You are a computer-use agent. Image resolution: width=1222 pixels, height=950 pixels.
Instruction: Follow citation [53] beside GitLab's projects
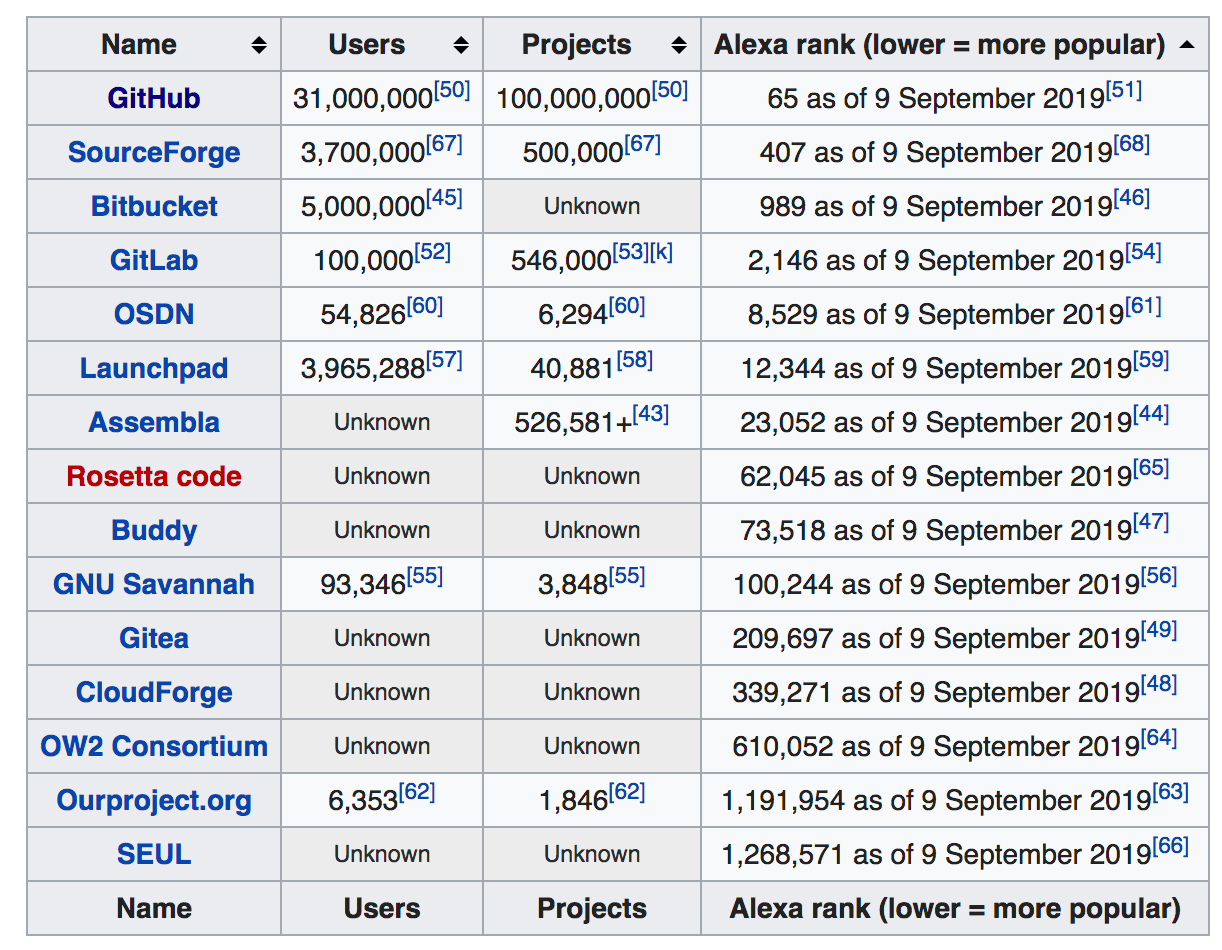coord(630,252)
